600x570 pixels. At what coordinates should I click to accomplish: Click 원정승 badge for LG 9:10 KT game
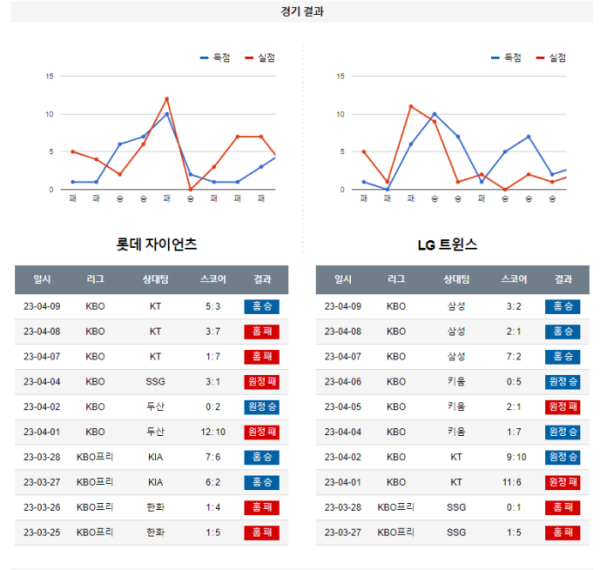point(562,457)
